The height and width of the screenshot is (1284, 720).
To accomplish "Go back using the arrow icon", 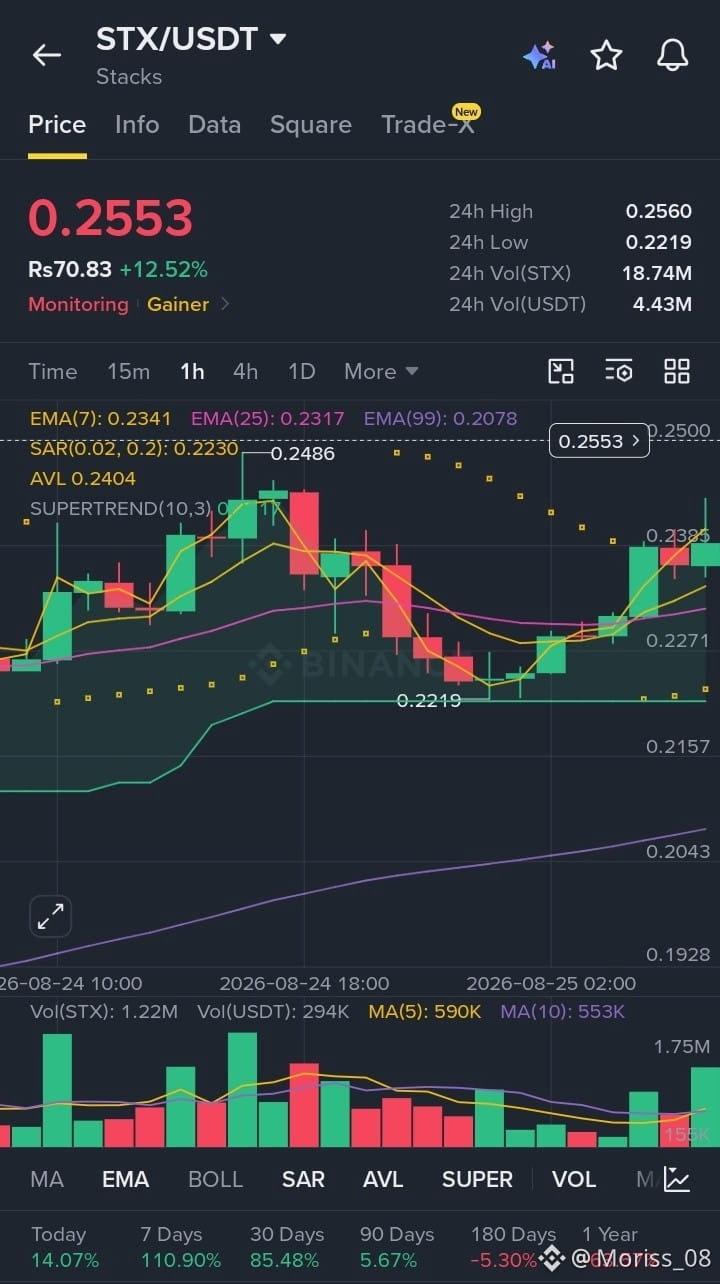I will point(47,55).
